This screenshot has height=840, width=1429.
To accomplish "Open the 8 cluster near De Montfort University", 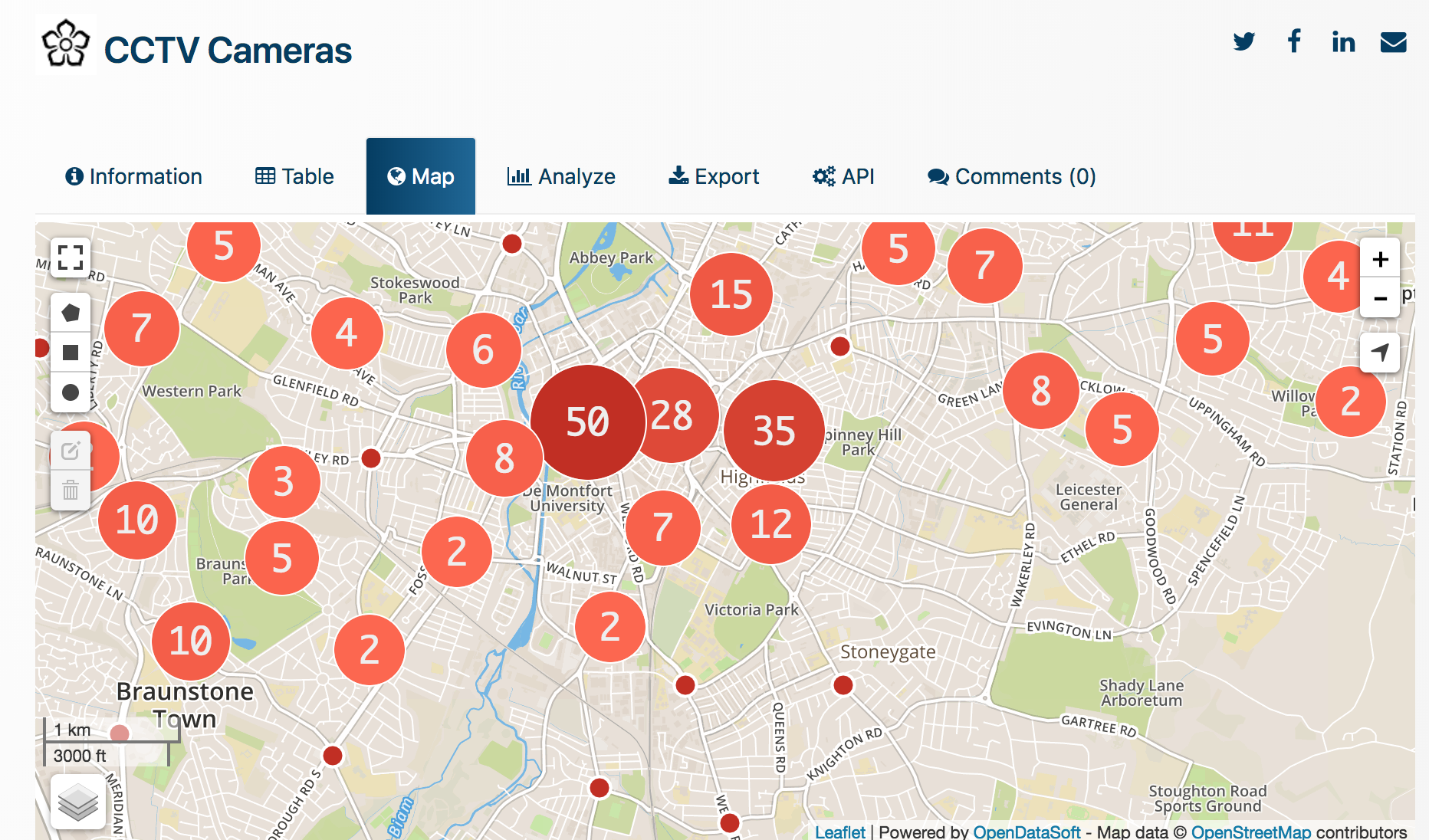I will (x=504, y=458).
